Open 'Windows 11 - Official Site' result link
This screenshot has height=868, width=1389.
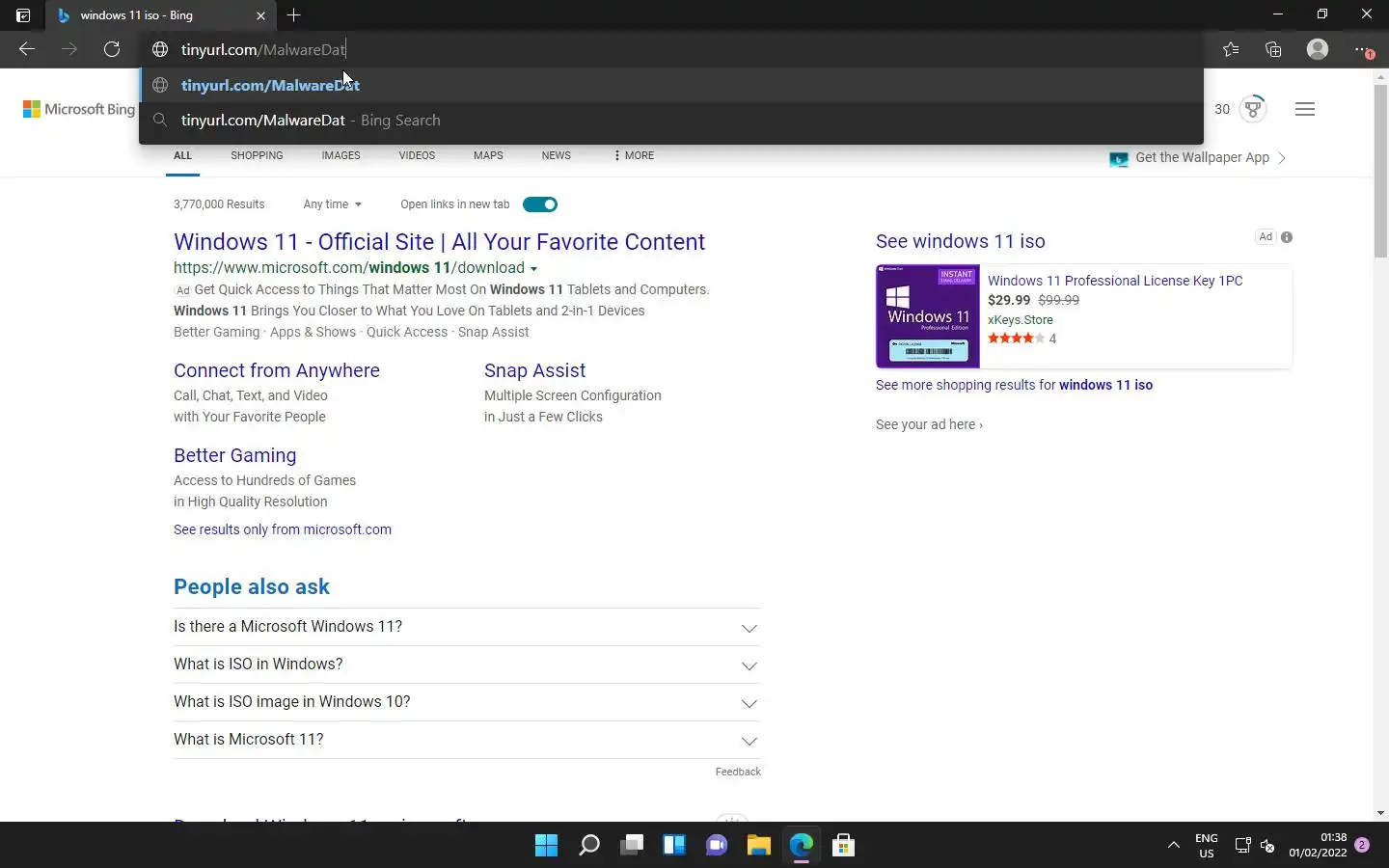click(x=439, y=242)
